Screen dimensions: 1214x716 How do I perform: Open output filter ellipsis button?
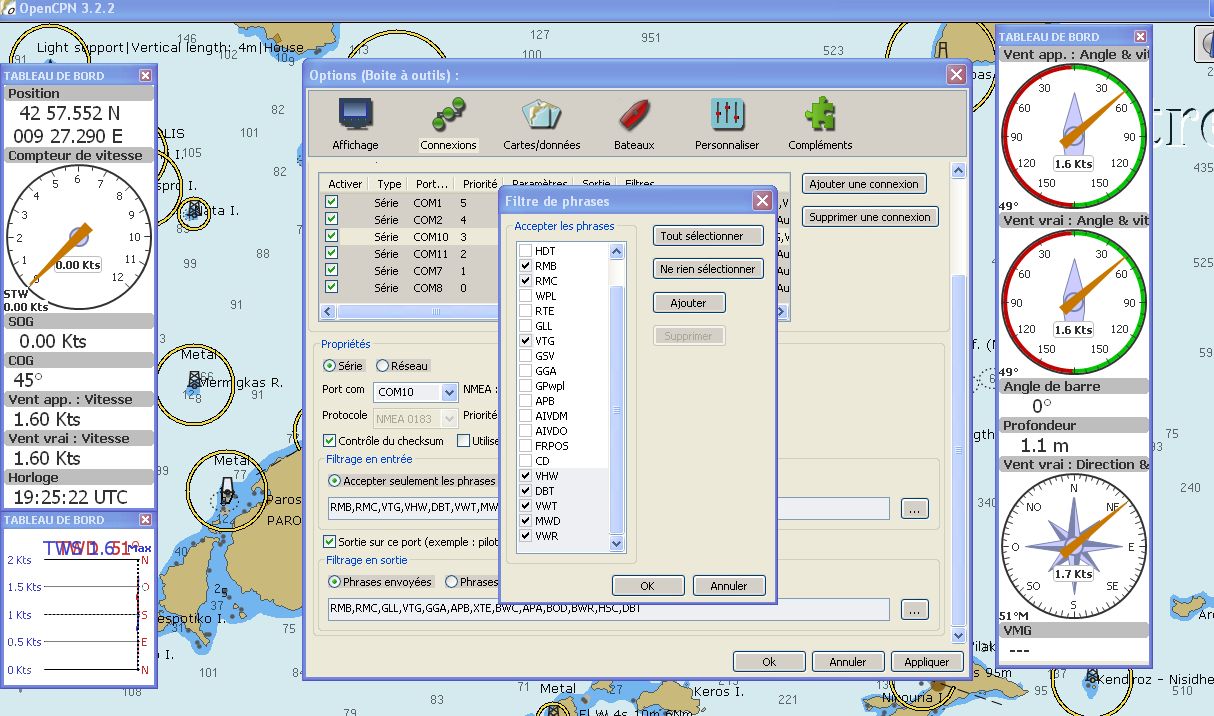[914, 609]
